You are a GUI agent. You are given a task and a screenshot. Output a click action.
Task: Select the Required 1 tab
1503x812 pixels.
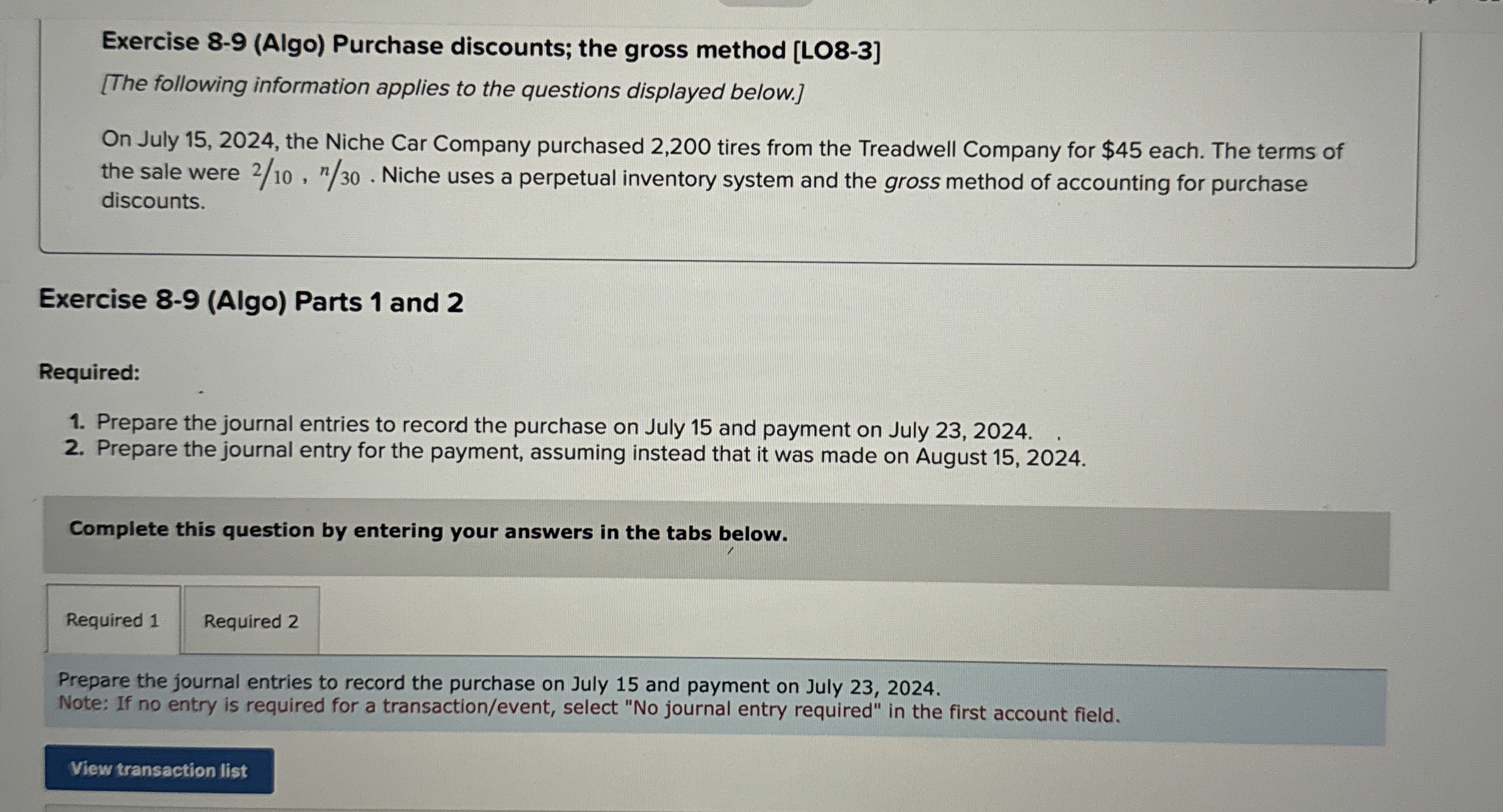[x=112, y=619]
